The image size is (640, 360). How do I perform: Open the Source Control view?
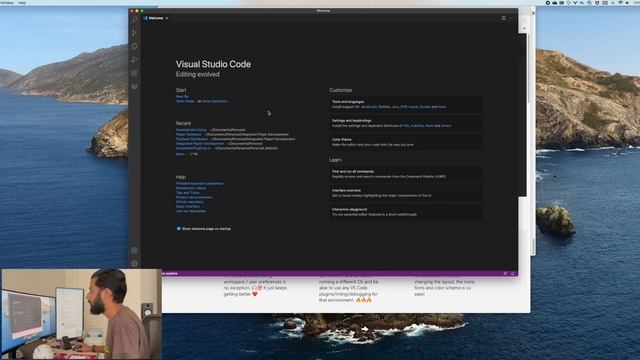coord(135,33)
